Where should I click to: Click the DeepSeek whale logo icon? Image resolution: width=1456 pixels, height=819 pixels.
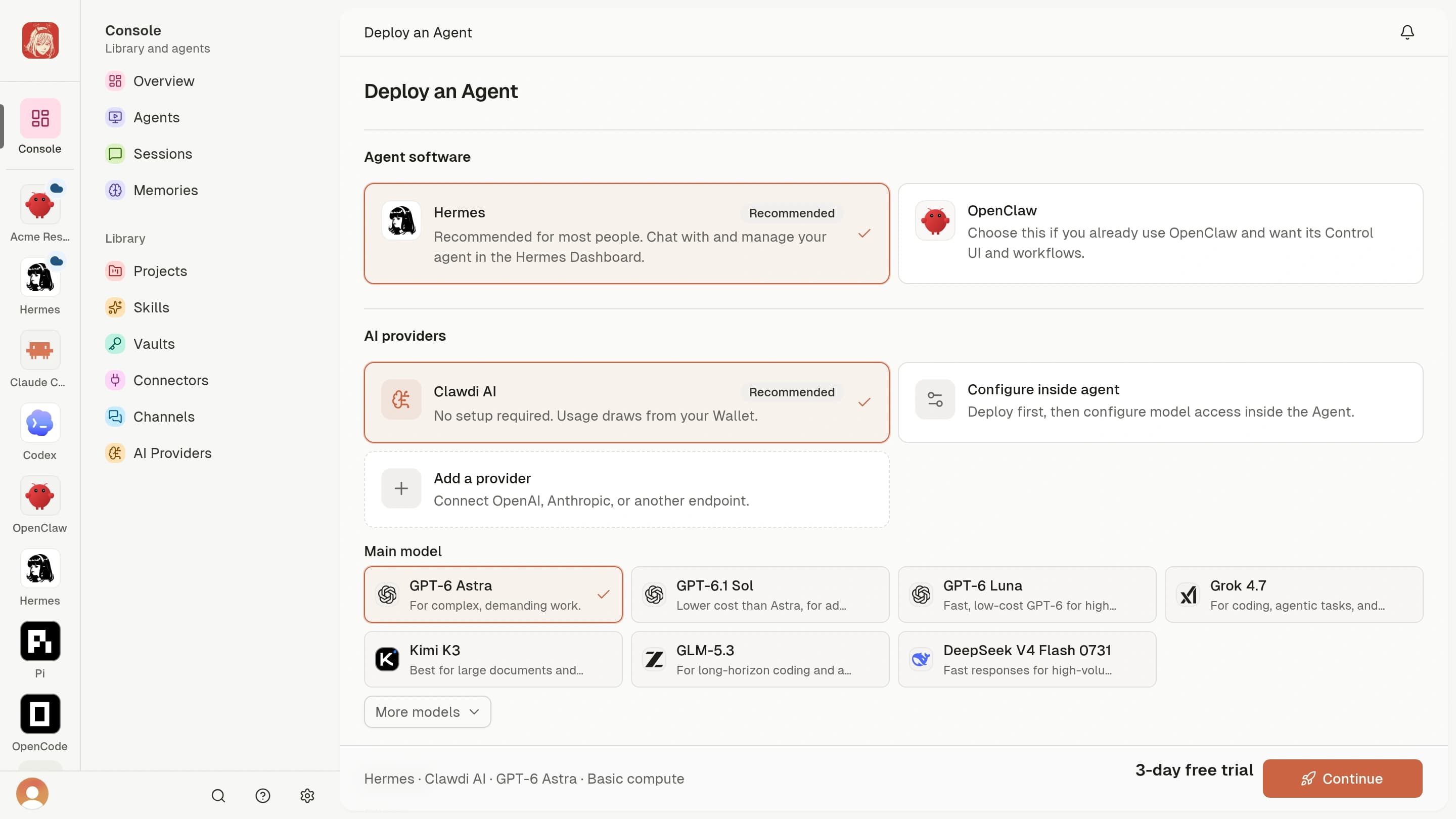(921, 659)
